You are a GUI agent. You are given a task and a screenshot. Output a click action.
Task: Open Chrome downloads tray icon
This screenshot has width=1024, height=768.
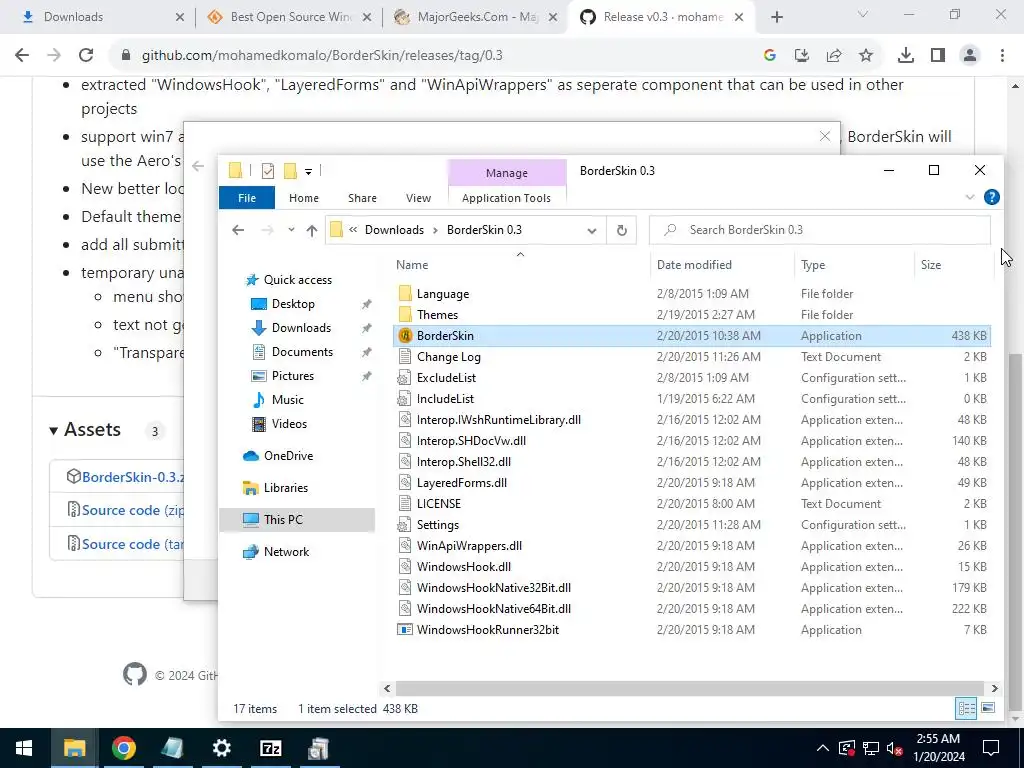pyautogui.click(x=906, y=56)
